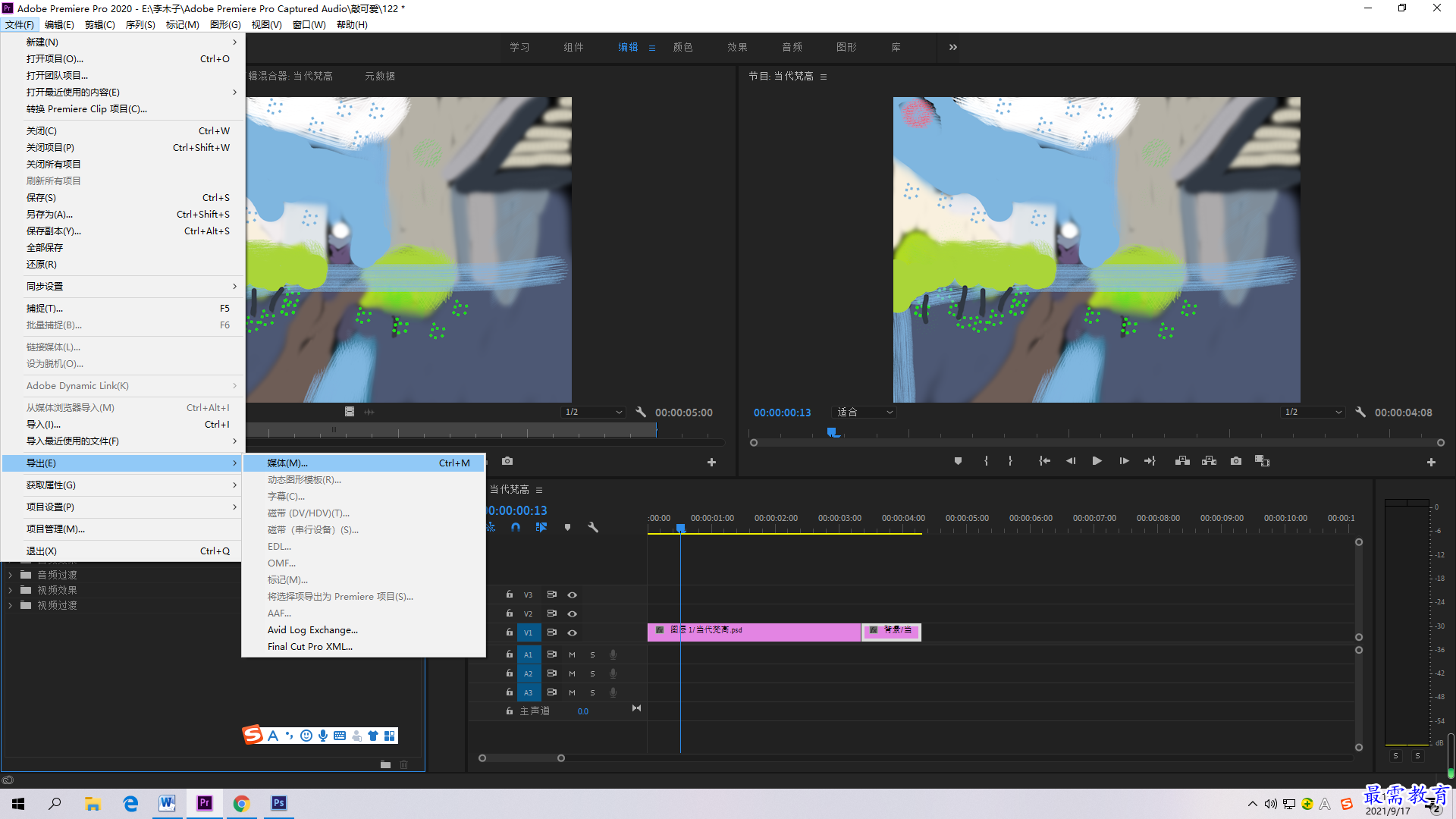Screen dimensions: 1456x819
Task: Toggle linked selection in timeline
Action: (x=541, y=527)
